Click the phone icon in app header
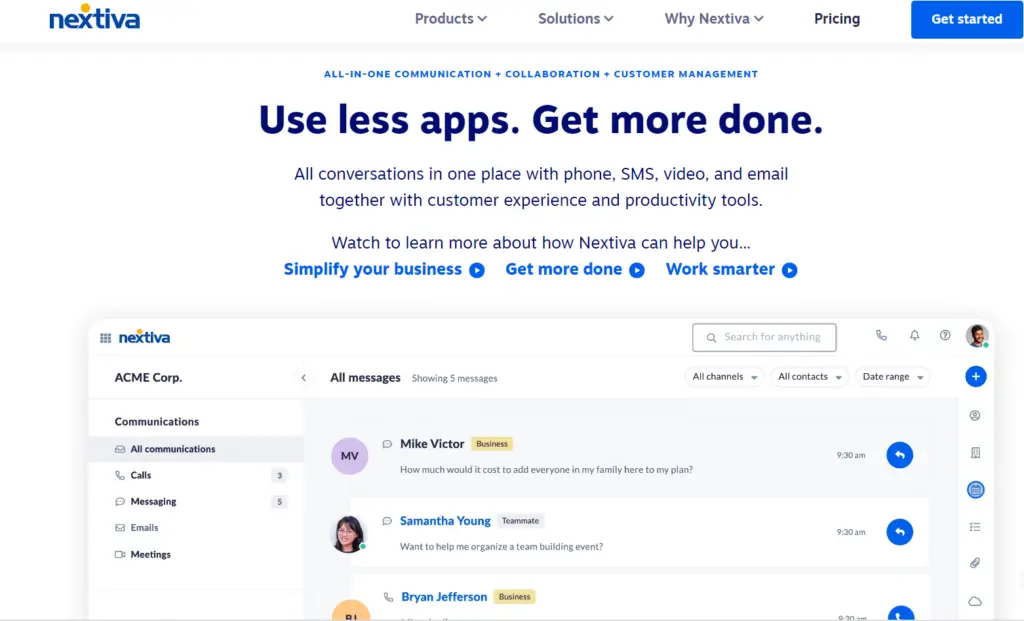 [881, 336]
